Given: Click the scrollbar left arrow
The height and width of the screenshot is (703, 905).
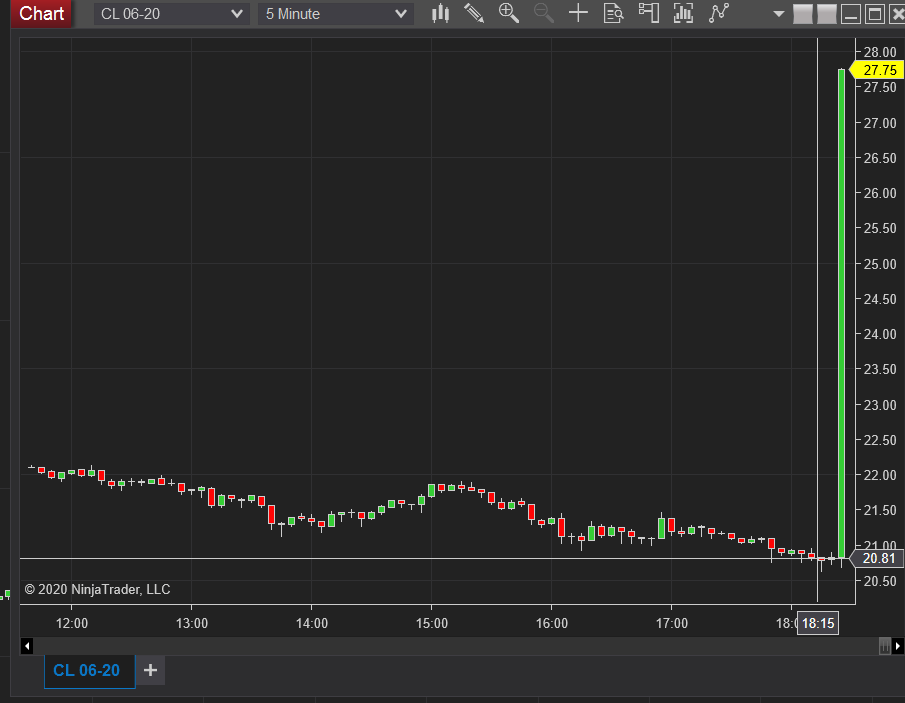Looking at the screenshot, I should [x=27, y=646].
